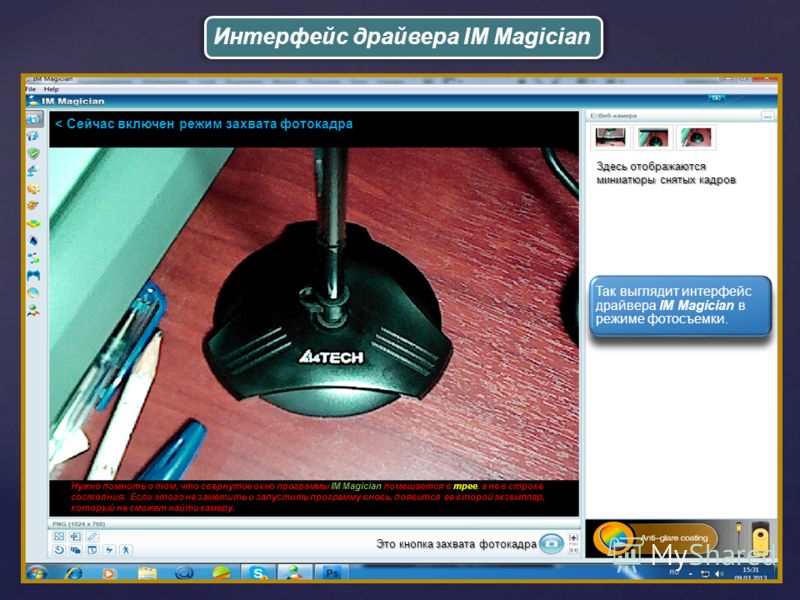Image resolution: width=800 pixels, height=600 pixels.
Task: Select the photo capture mode icon in sidebar
Action: (34, 119)
